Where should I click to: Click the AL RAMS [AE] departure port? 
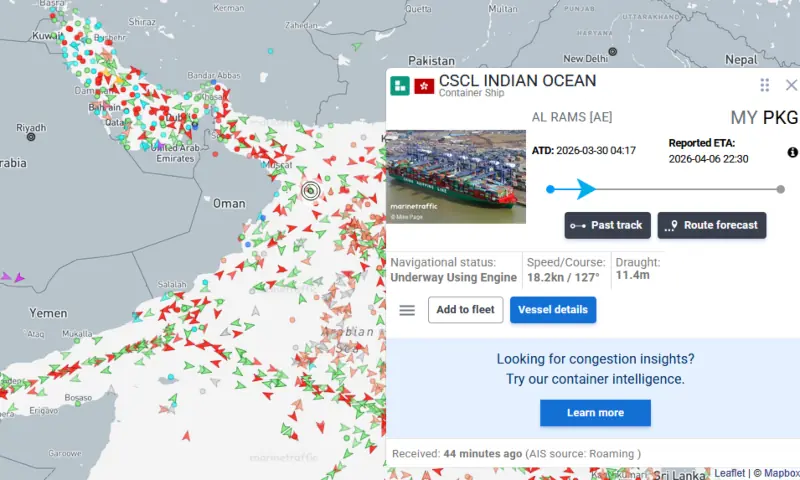572,117
